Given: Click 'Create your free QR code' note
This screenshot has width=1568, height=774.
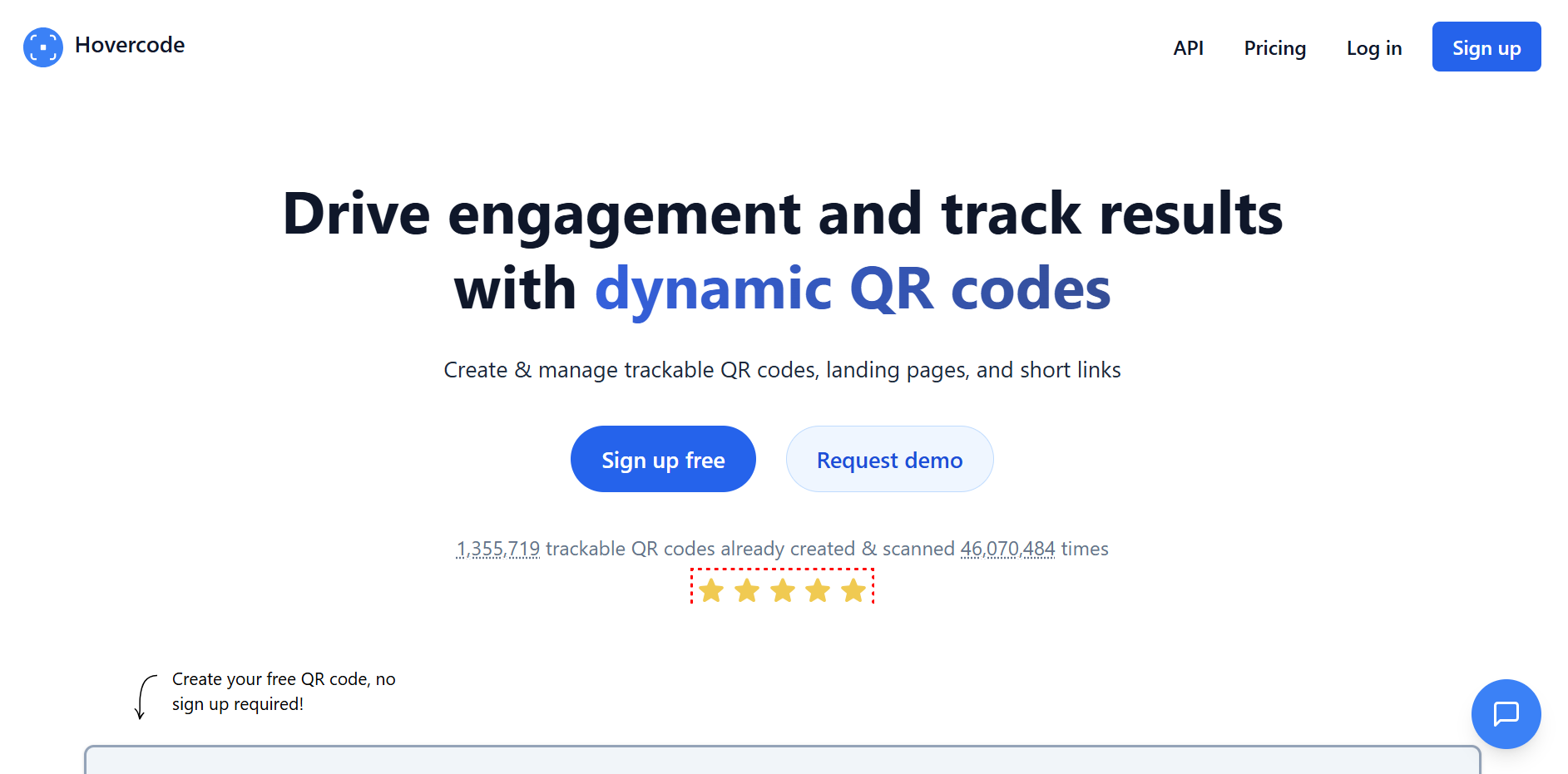Looking at the screenshot, I should click(x=284, y=692).
